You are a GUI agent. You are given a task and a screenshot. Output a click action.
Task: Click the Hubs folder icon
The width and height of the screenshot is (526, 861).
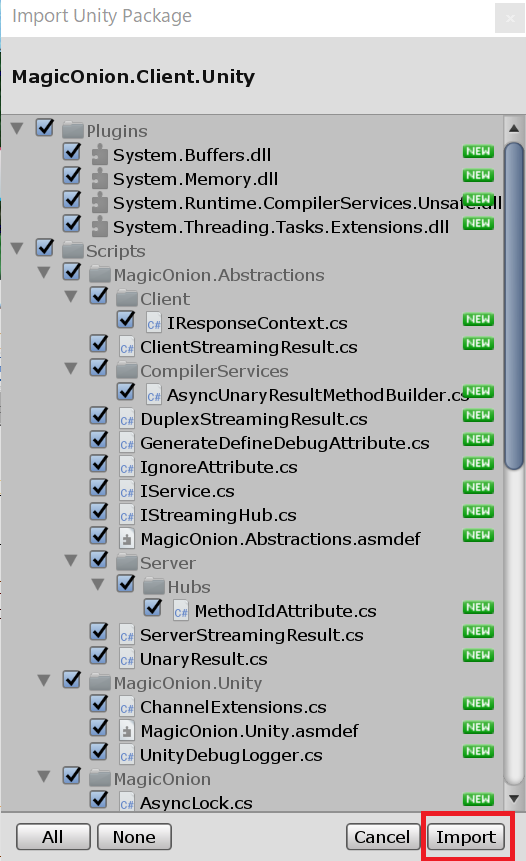click(x=153, y=587)
